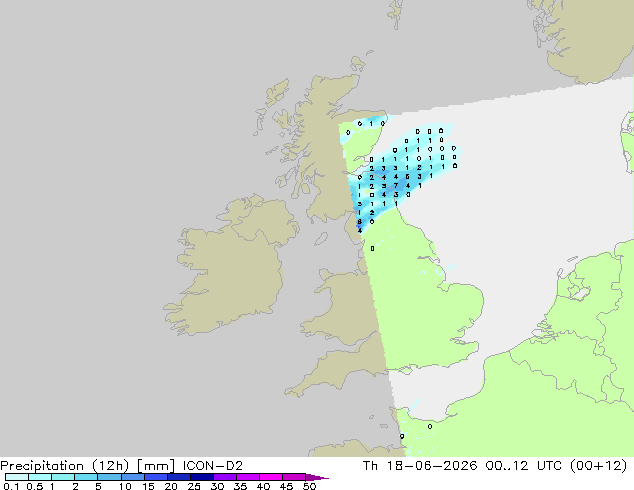Click the 2–5 mm legend color swatch
Screen dimensions: 634x490
(86, 477)
